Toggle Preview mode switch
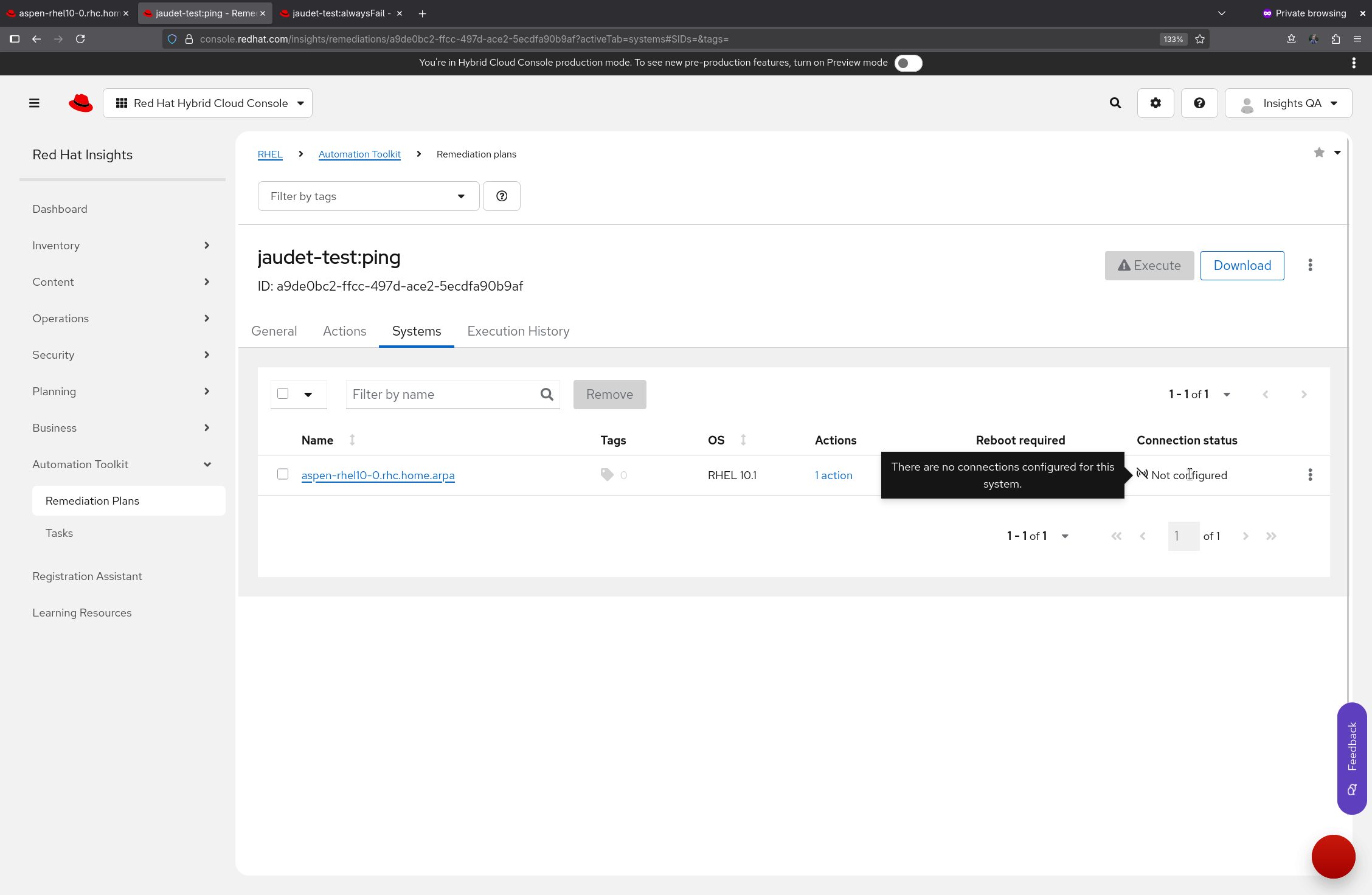Image resolution: width=1372 pixels, height=895 pixels. [x=908, y=63]
